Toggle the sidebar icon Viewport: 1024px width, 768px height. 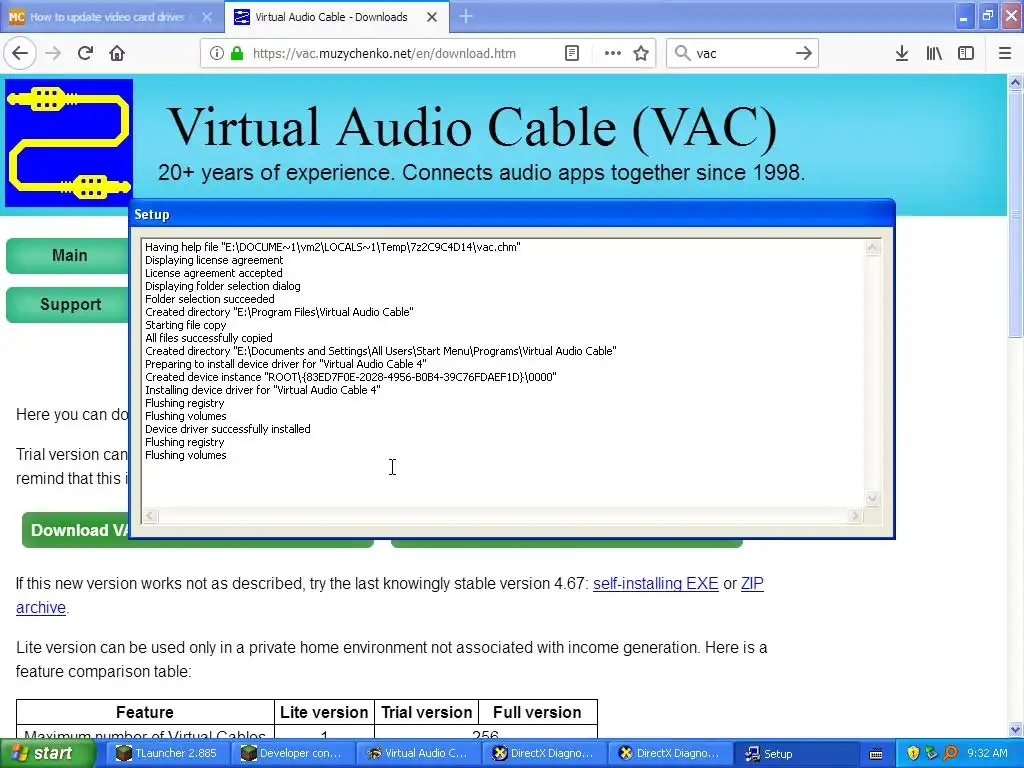(966, 53)
